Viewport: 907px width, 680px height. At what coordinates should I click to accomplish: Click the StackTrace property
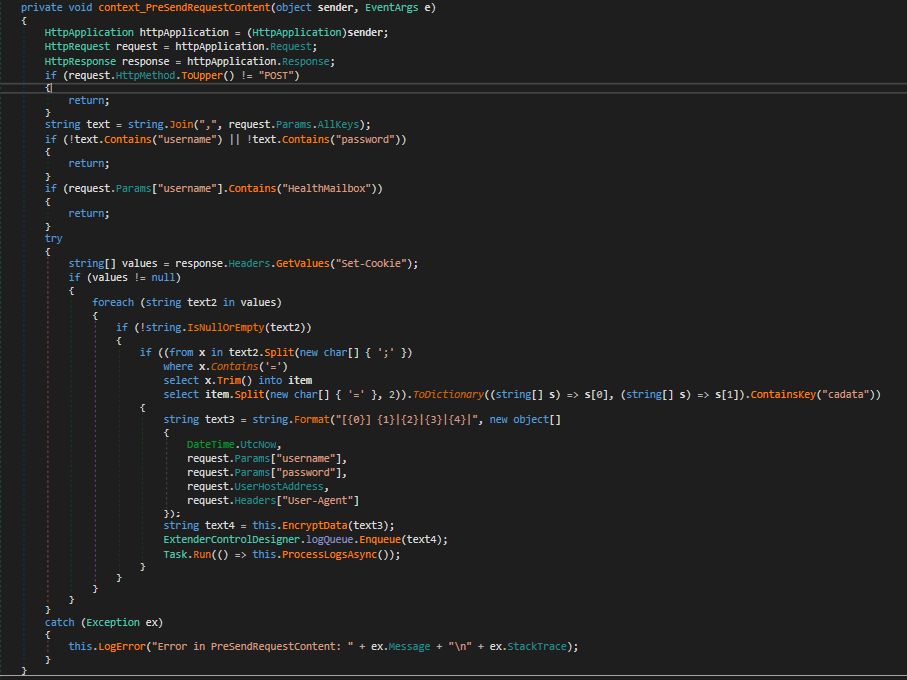[537, 647]
